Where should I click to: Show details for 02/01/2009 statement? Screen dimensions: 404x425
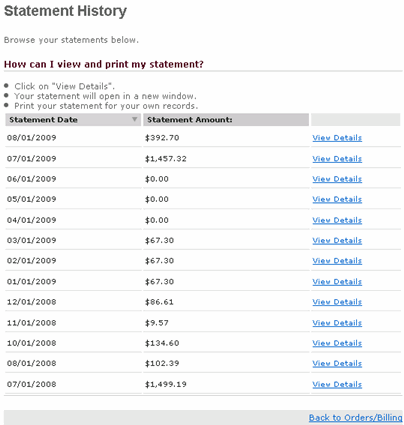click(337, 261)
